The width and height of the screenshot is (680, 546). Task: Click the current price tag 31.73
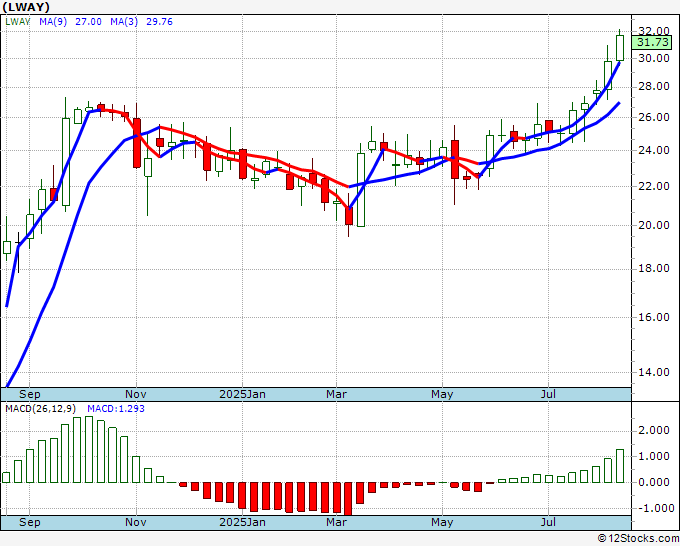652,43
